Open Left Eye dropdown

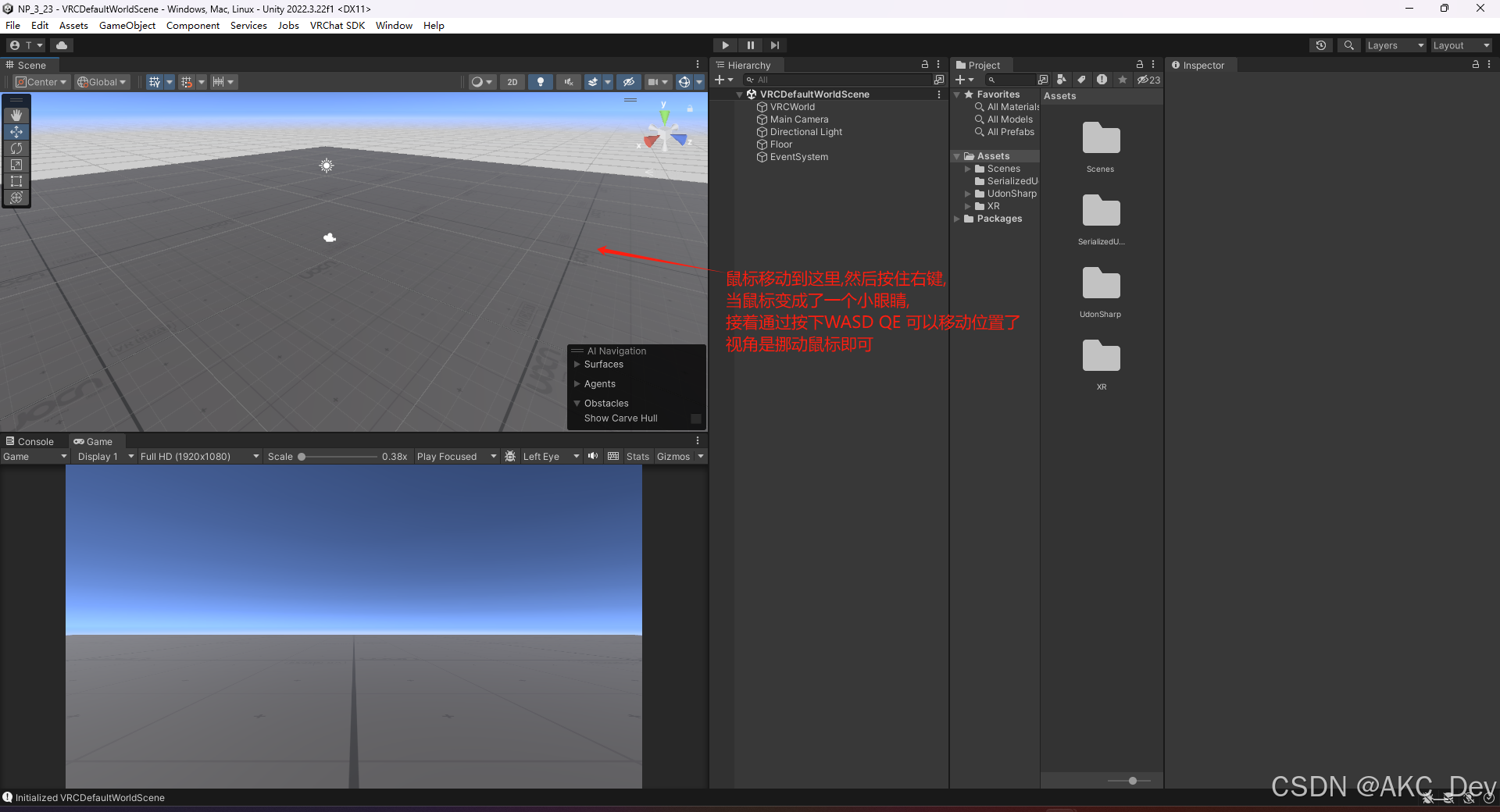[x=551, y=457]
